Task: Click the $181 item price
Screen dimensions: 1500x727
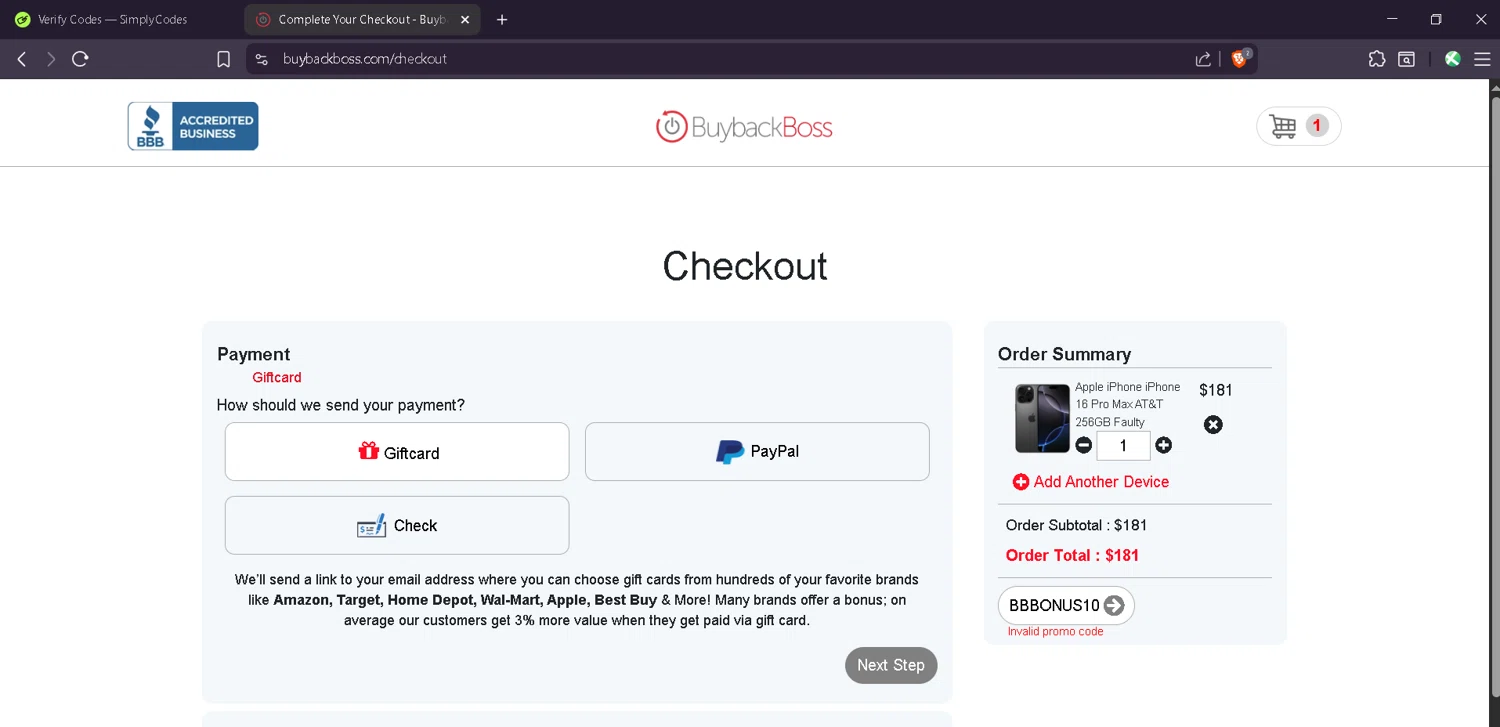Action: click(1216, 390)
